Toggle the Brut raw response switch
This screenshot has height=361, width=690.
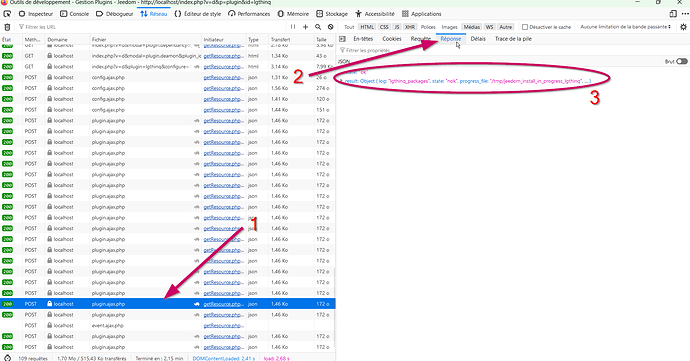coord(682,62)
